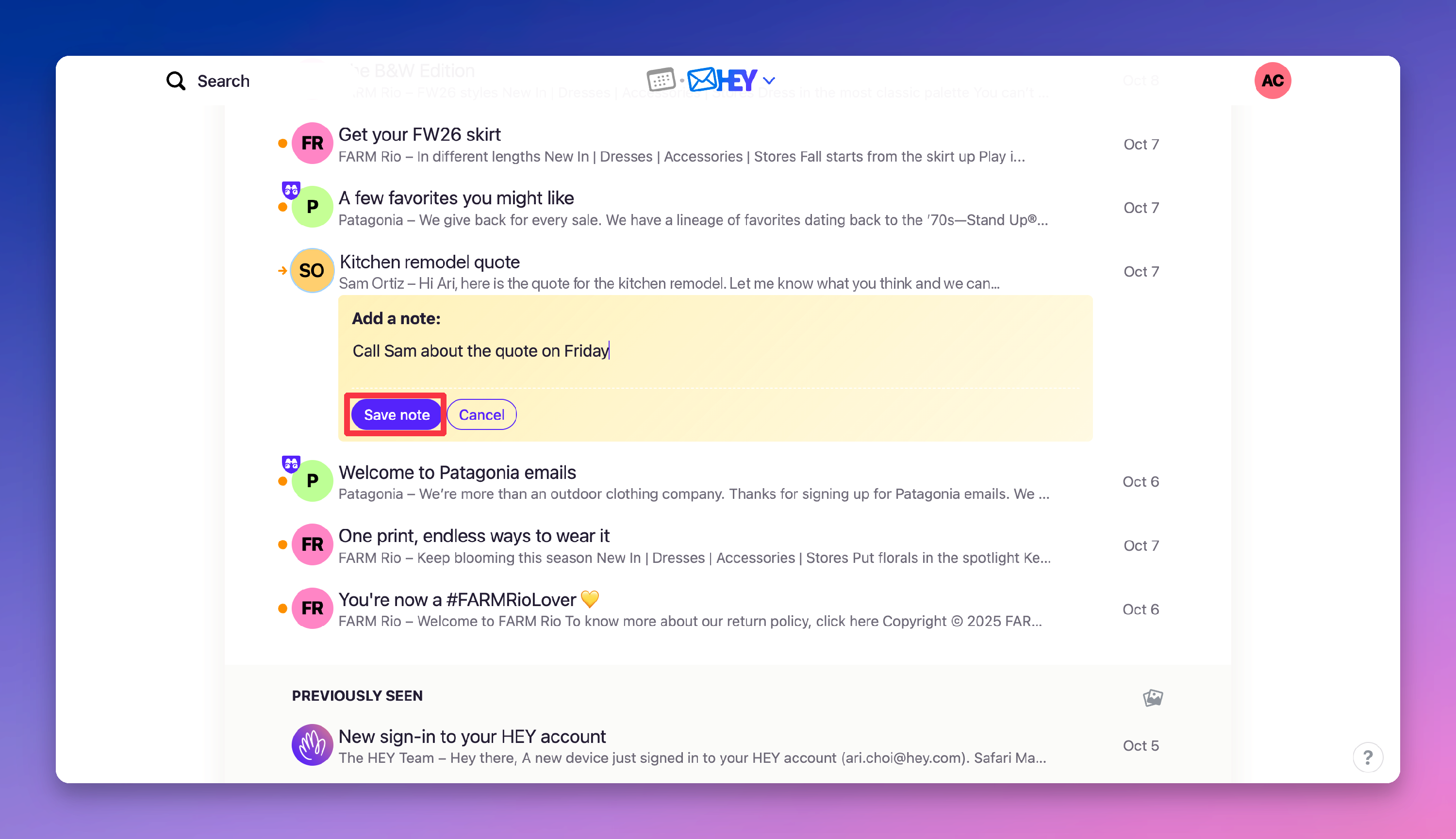Open the help question mark button
The width and height of the screenshot is (1456, 839).
tap(1368, 757)
